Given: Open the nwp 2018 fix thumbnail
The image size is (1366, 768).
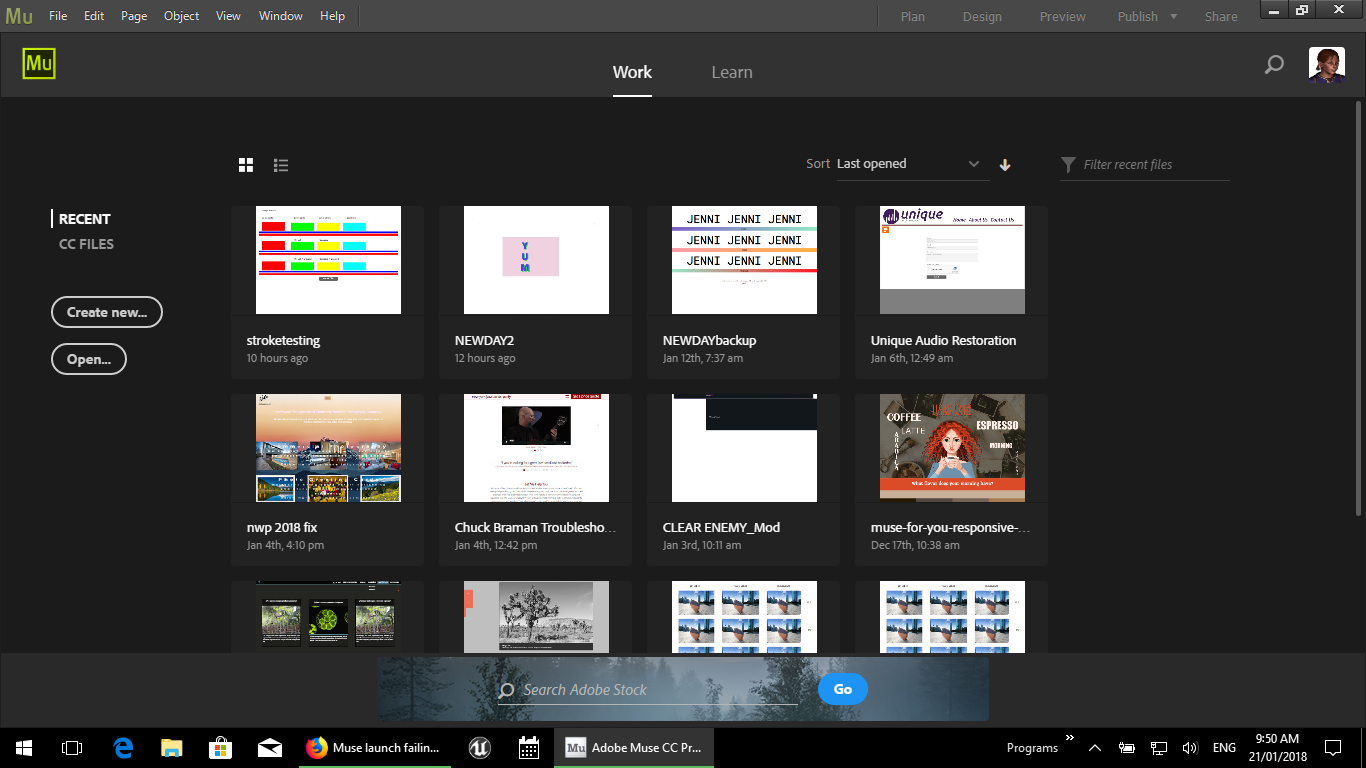Looking at the screenshot, I should pos(328,447).
